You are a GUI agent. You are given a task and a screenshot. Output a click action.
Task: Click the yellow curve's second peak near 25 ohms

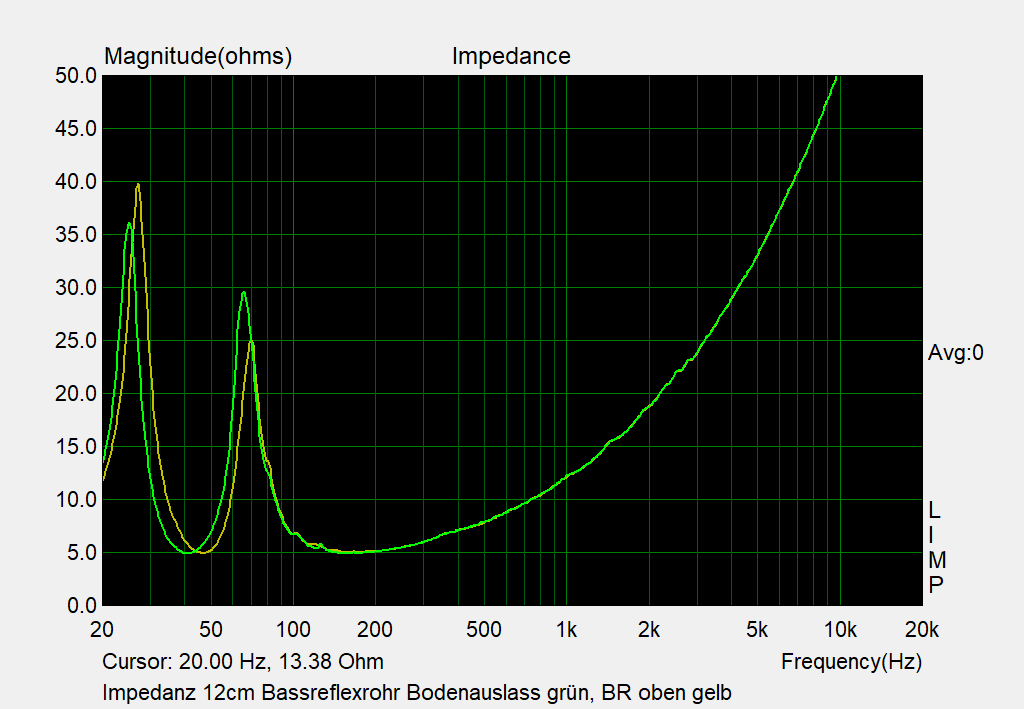click(252, 343)
